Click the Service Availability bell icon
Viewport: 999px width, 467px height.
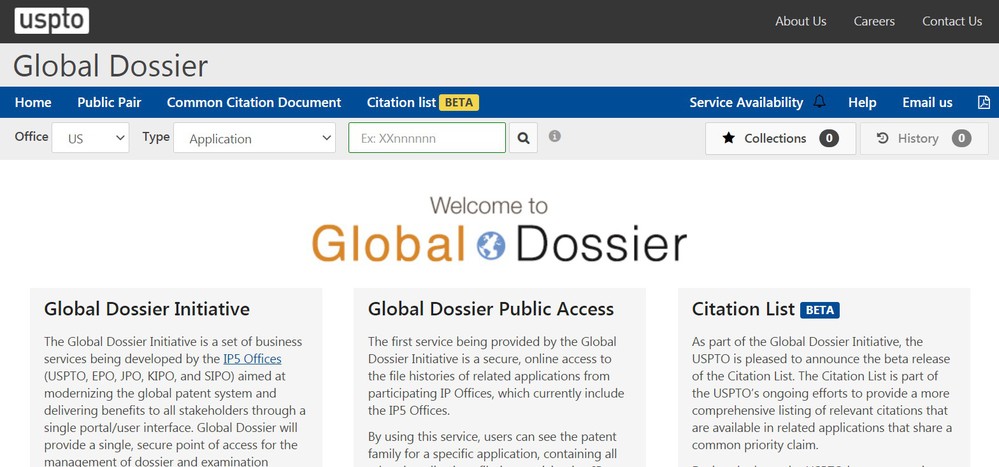pyautogui.click(x=819, y=102)
